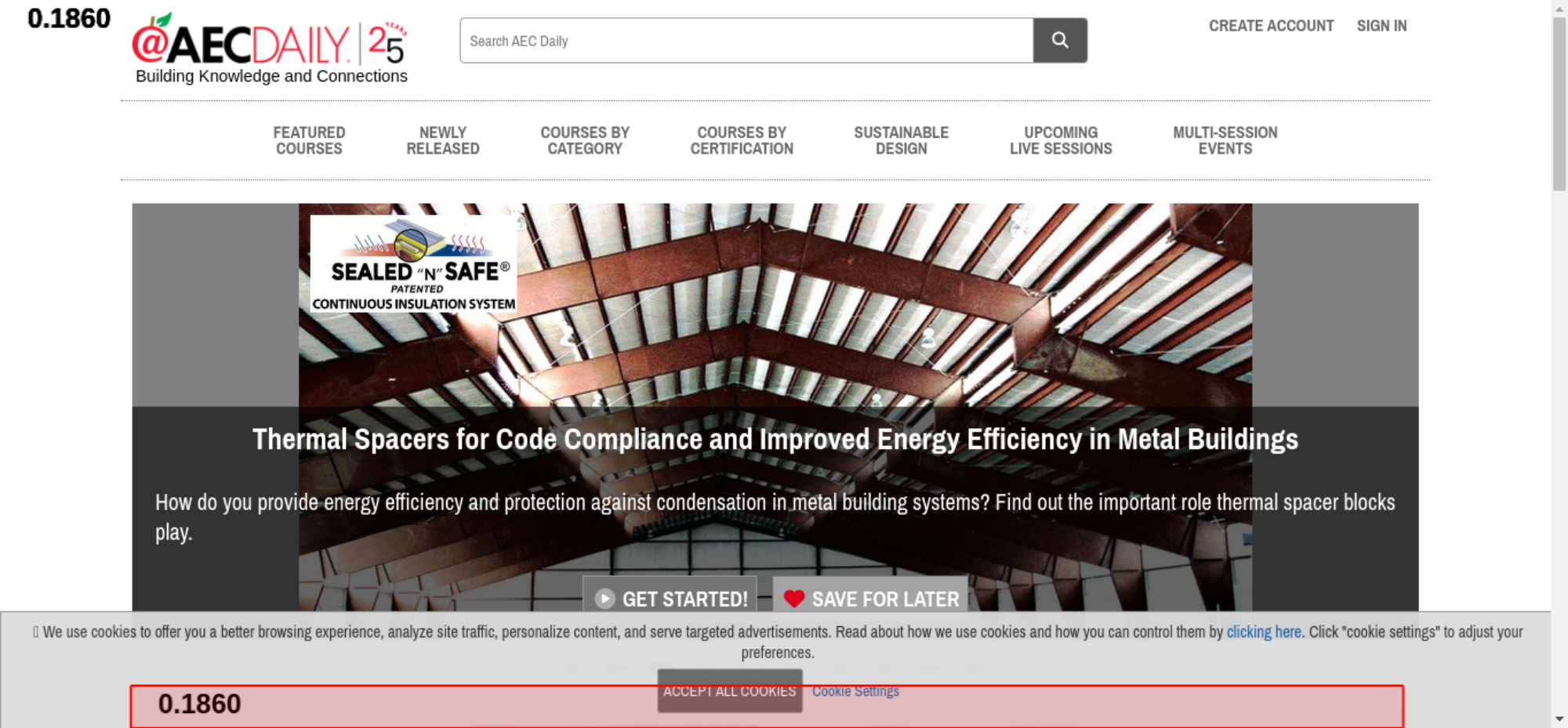Image resolution: width=1568 pixels, height=728 pixels.
Task: Click the play icon on Get Started
Action: point(604,599)
